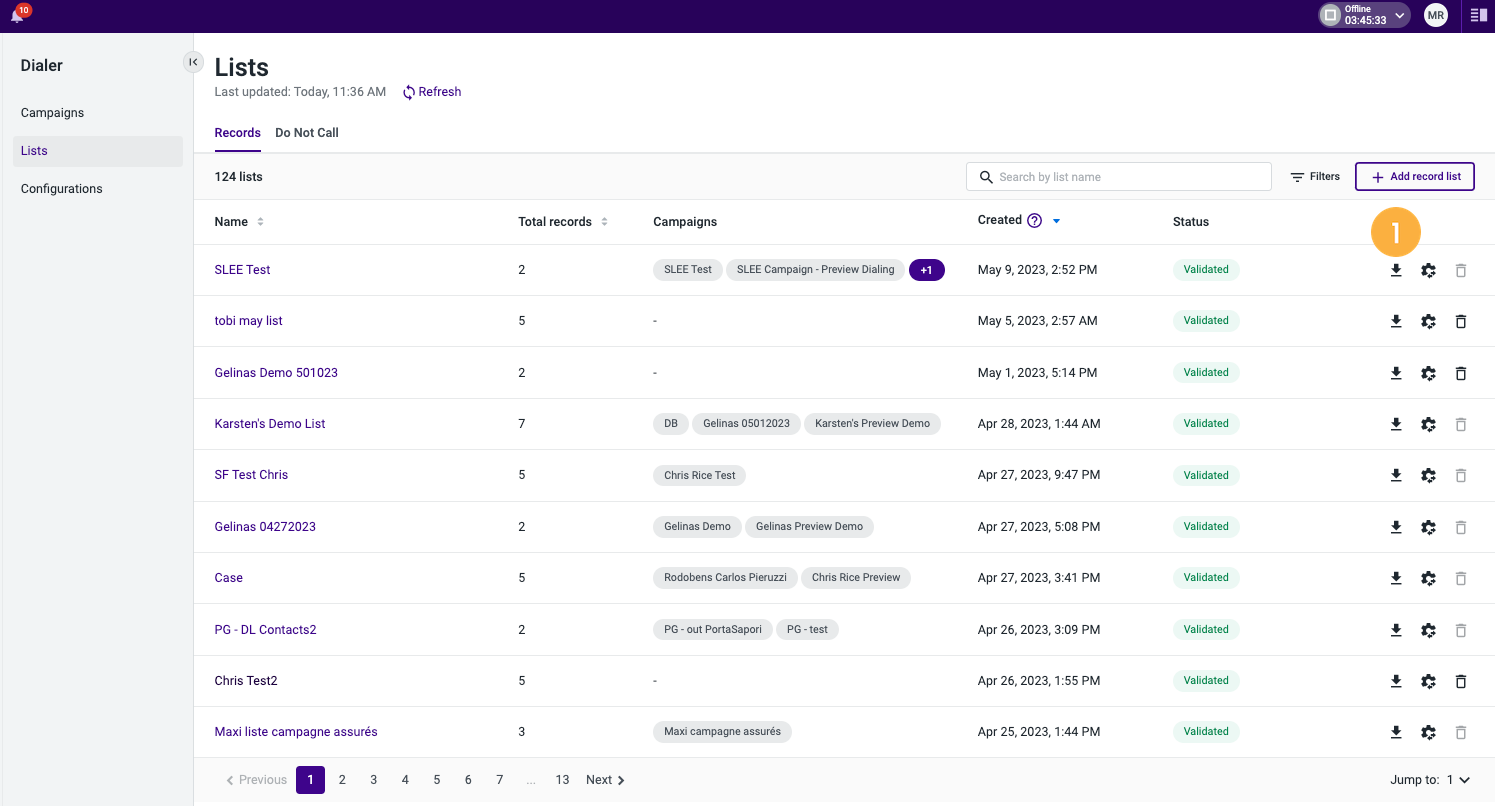Open the SLEE Test list
The width and height of the screenshot is (1495, 806).
pos(243,270)
